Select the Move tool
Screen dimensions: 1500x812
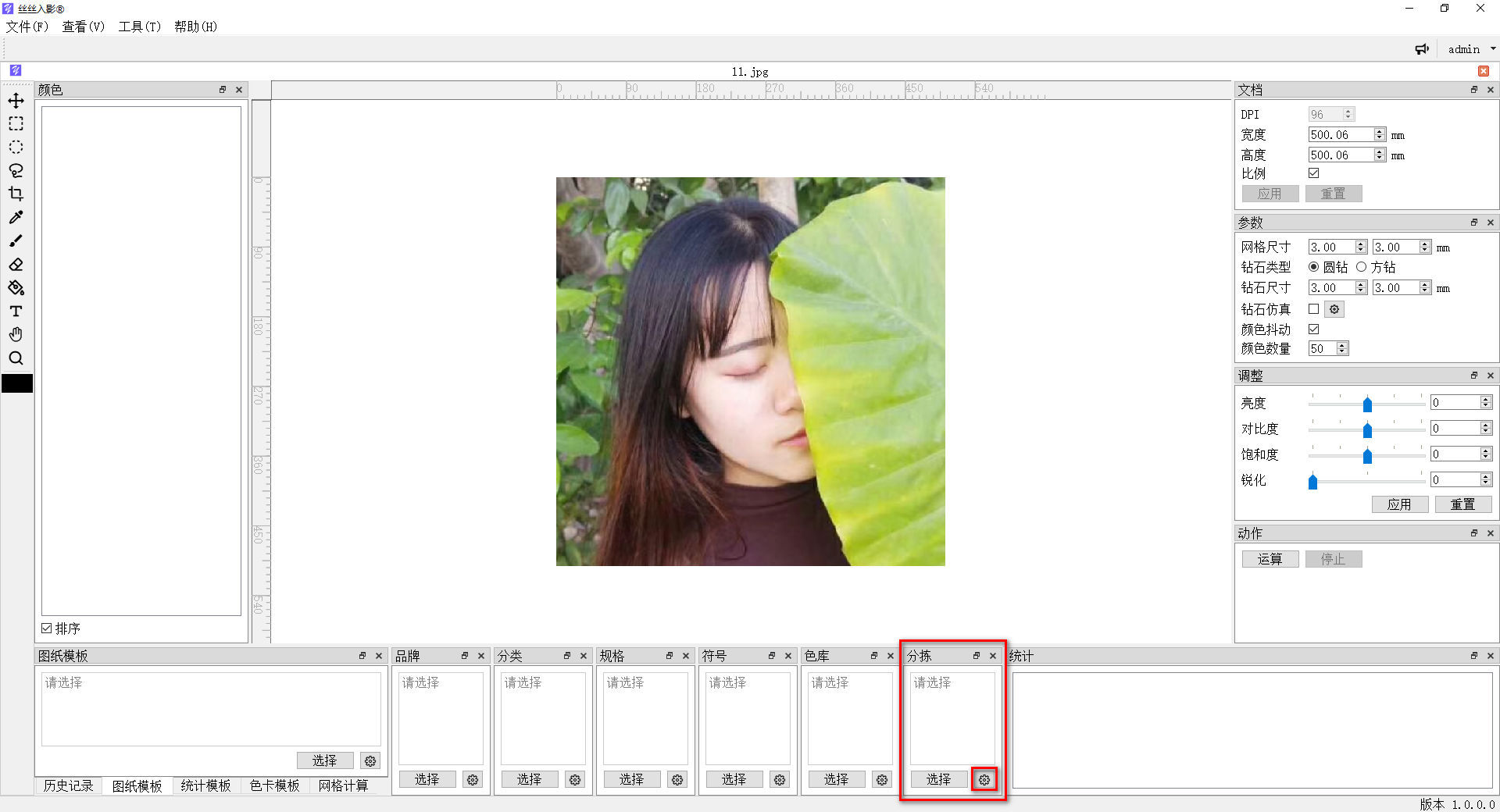16,101
